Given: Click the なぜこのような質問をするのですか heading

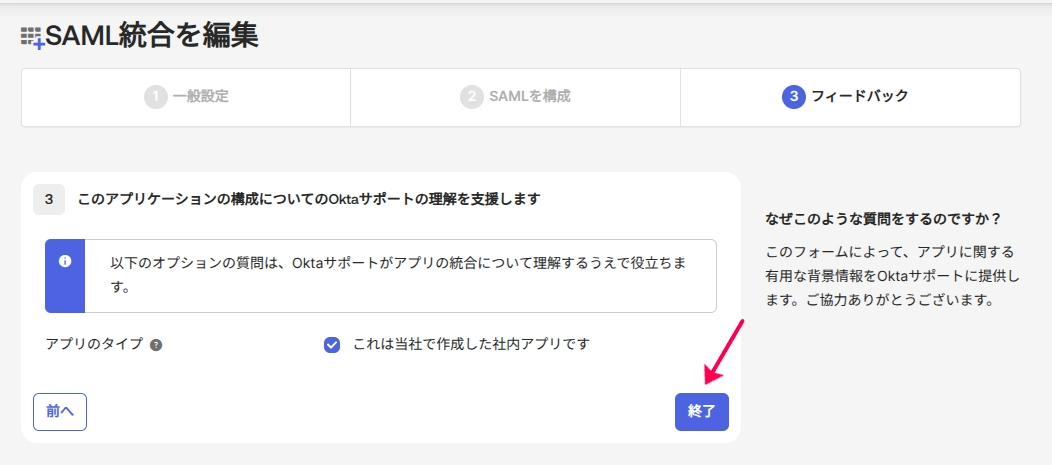Looking at the screenshot, I should tap(883, 219).
